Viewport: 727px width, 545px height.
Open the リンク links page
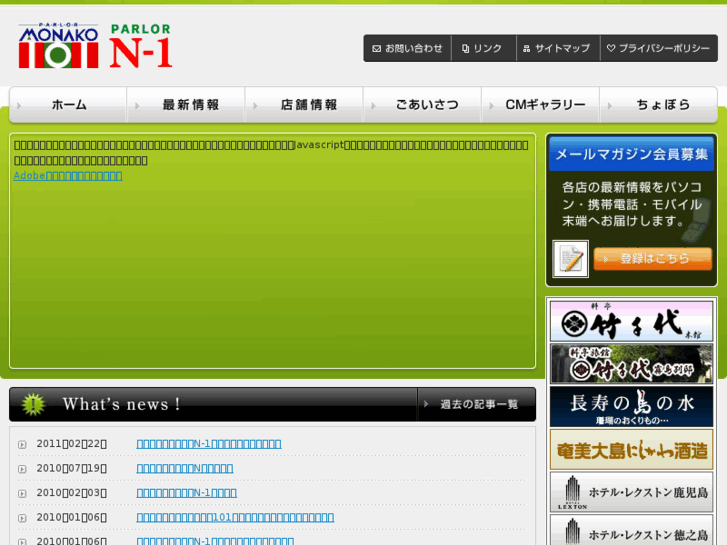(x=484, y=48)
